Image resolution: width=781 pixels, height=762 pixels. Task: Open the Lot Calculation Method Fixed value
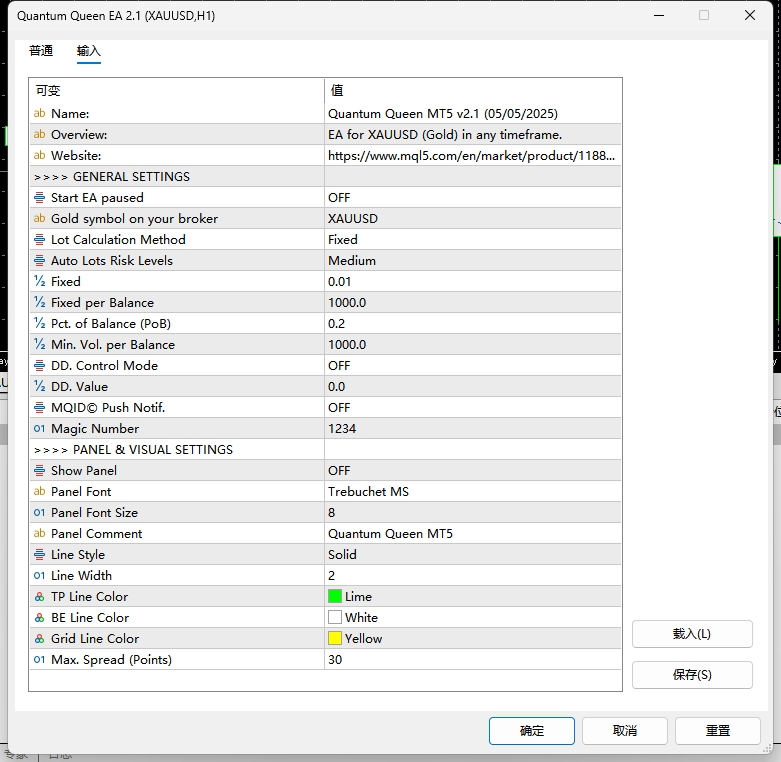(x=473, y=240)
